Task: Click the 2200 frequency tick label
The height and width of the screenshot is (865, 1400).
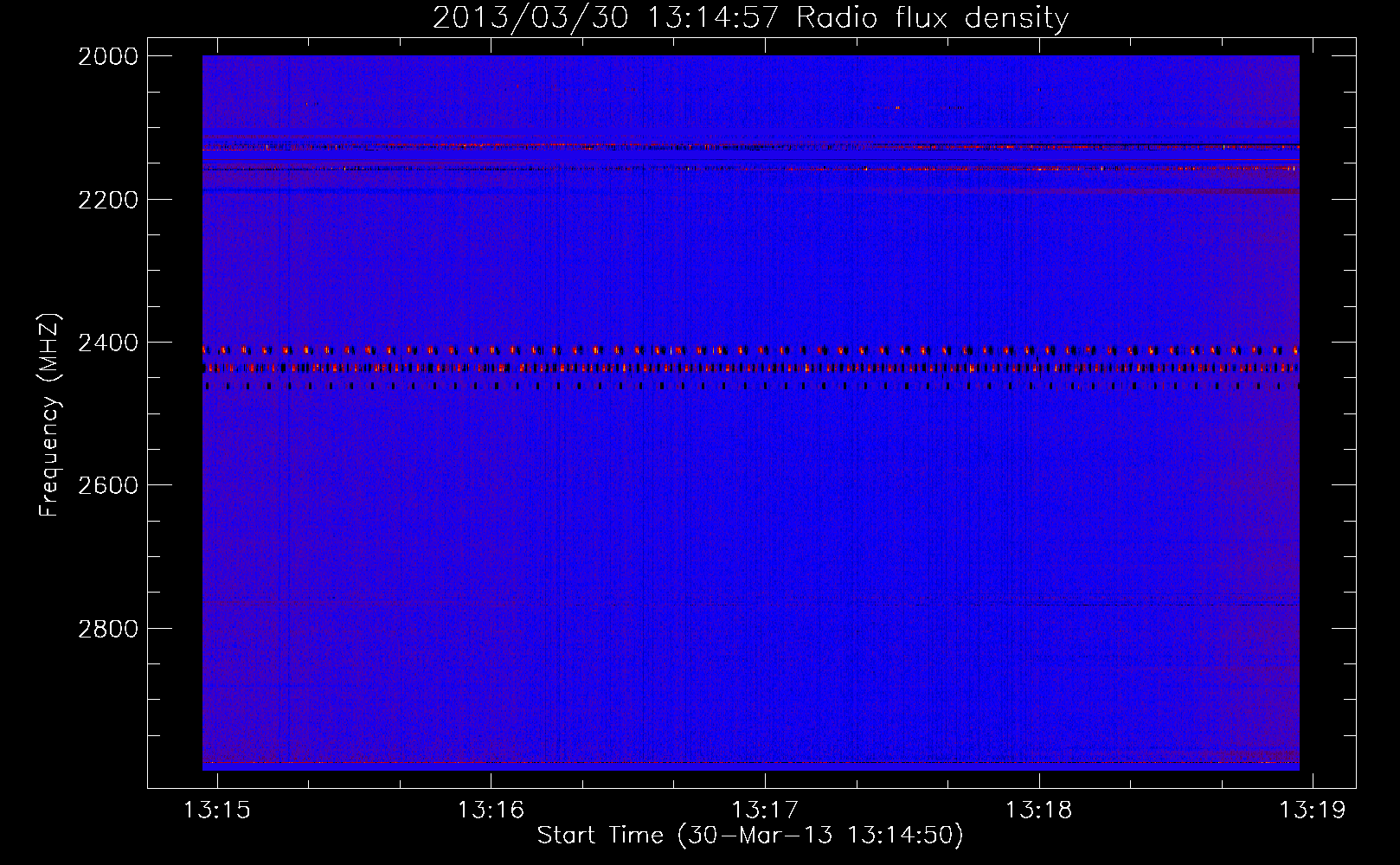Action: (x=108, y=200)
